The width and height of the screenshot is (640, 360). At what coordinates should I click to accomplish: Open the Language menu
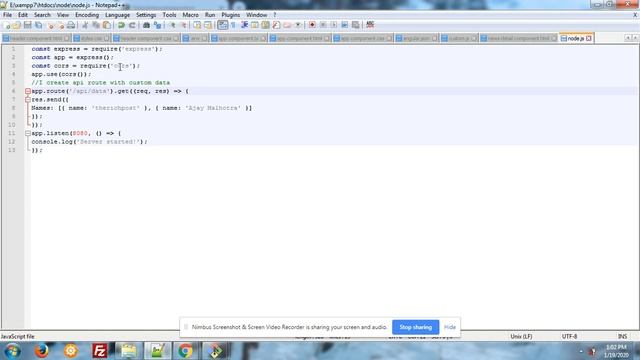(117, 15)
